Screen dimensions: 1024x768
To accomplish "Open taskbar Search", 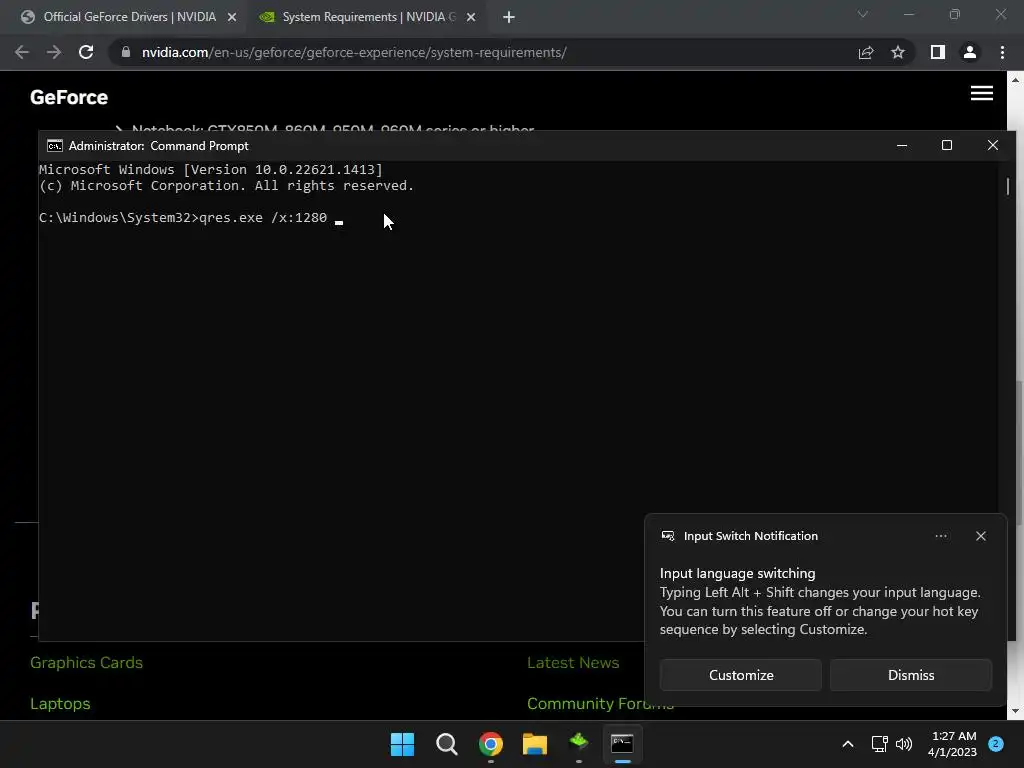I will click(x=447, y=744).
